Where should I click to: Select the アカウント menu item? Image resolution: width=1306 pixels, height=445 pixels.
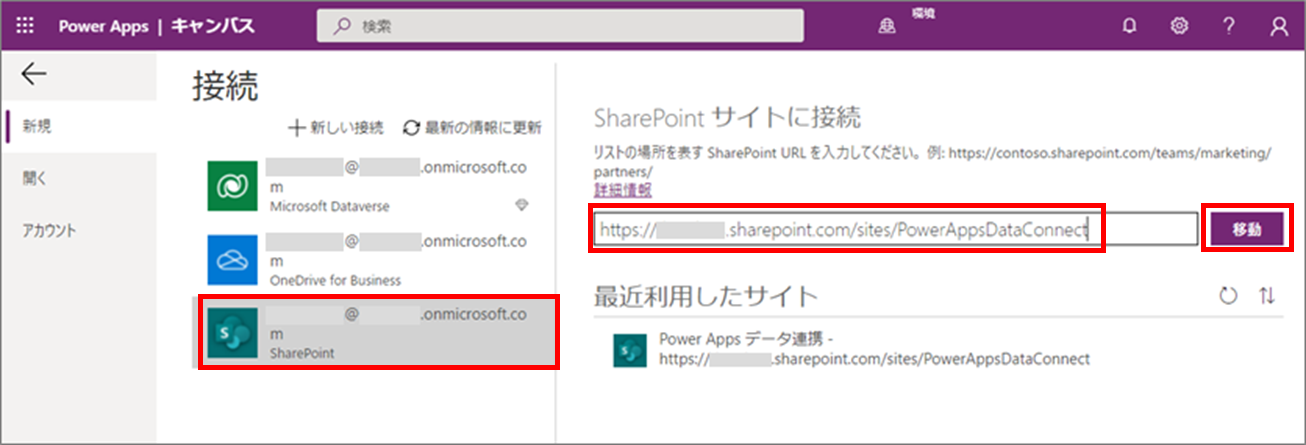[79, 230]
